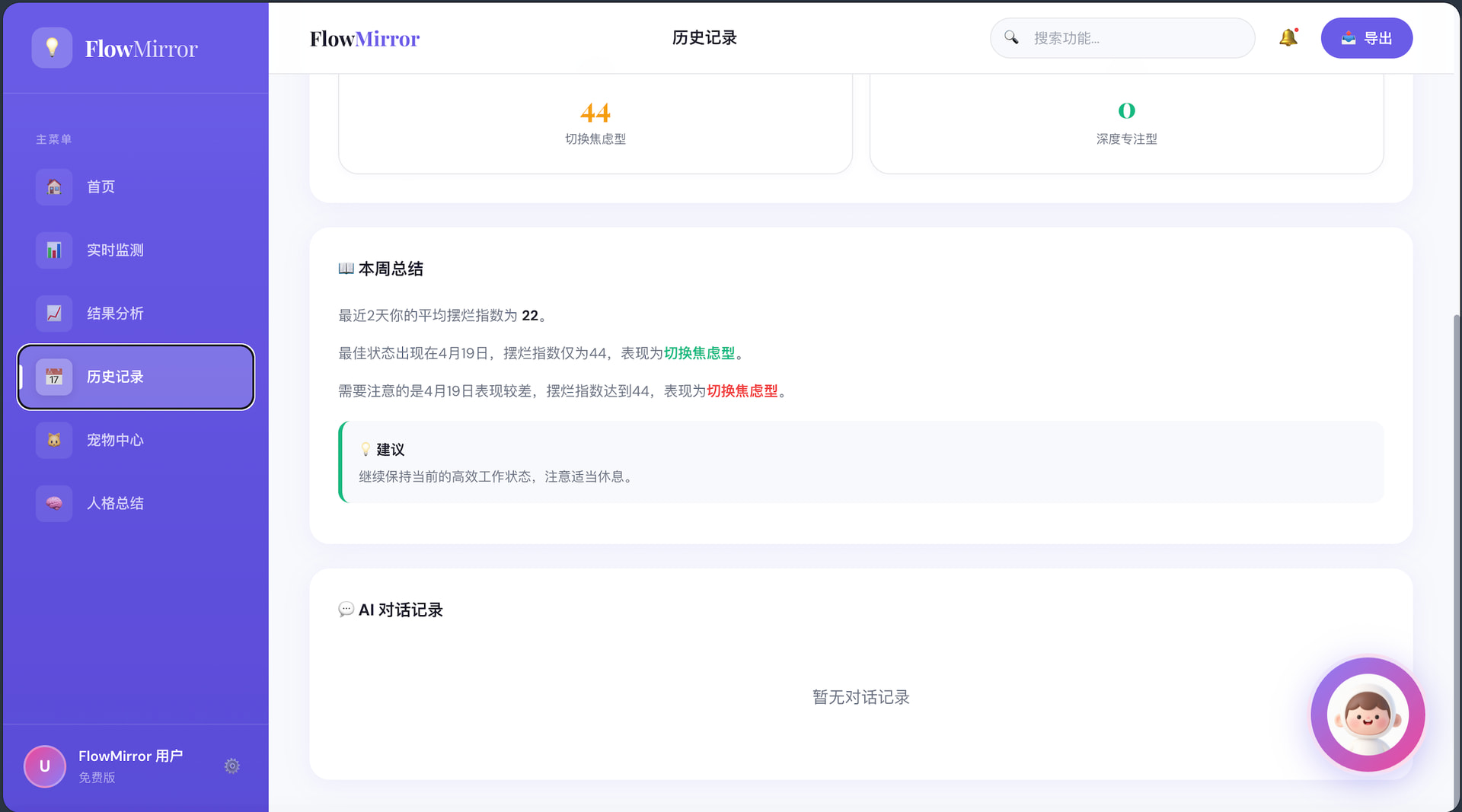Focus the 搜索功能 search field
1462x812 pixels.
(x=1135, y=38)
